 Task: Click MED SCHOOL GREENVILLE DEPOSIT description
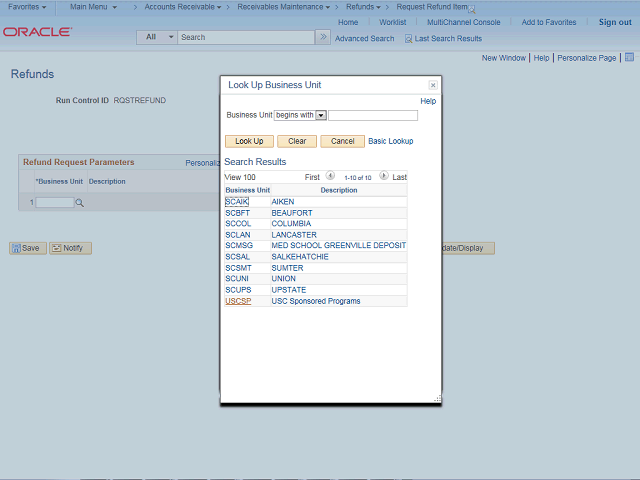pyautogui.click(x=338, y=245)
